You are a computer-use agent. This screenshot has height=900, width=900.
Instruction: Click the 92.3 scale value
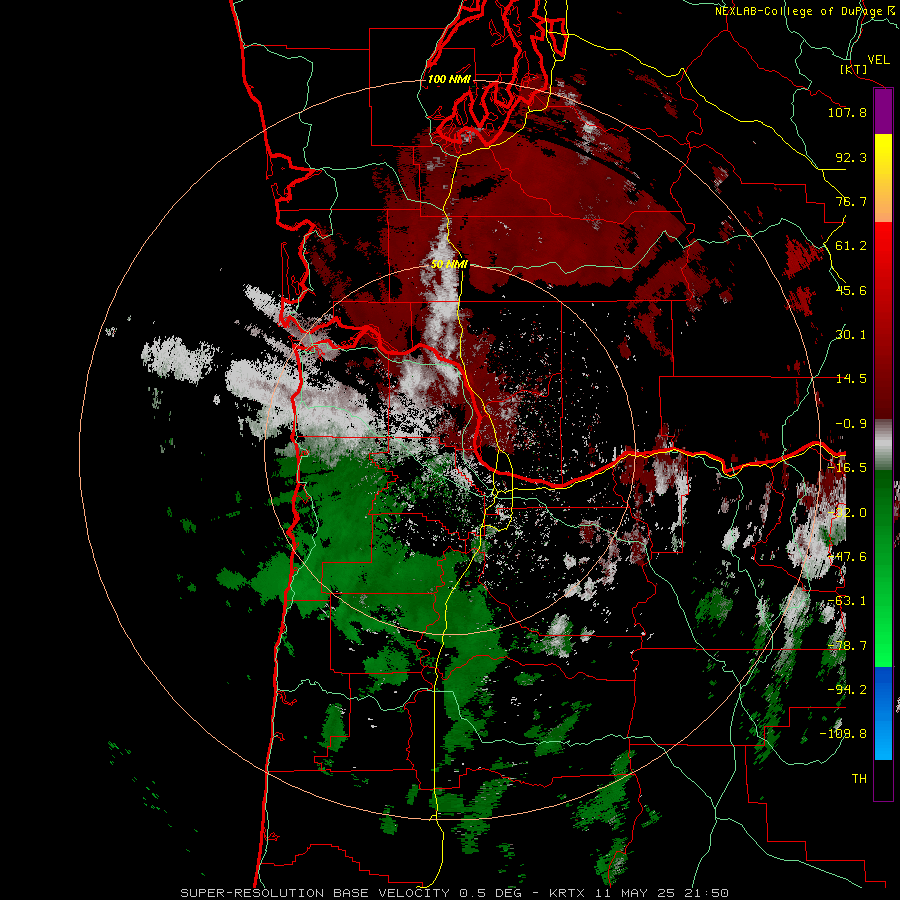coord(851,157)
